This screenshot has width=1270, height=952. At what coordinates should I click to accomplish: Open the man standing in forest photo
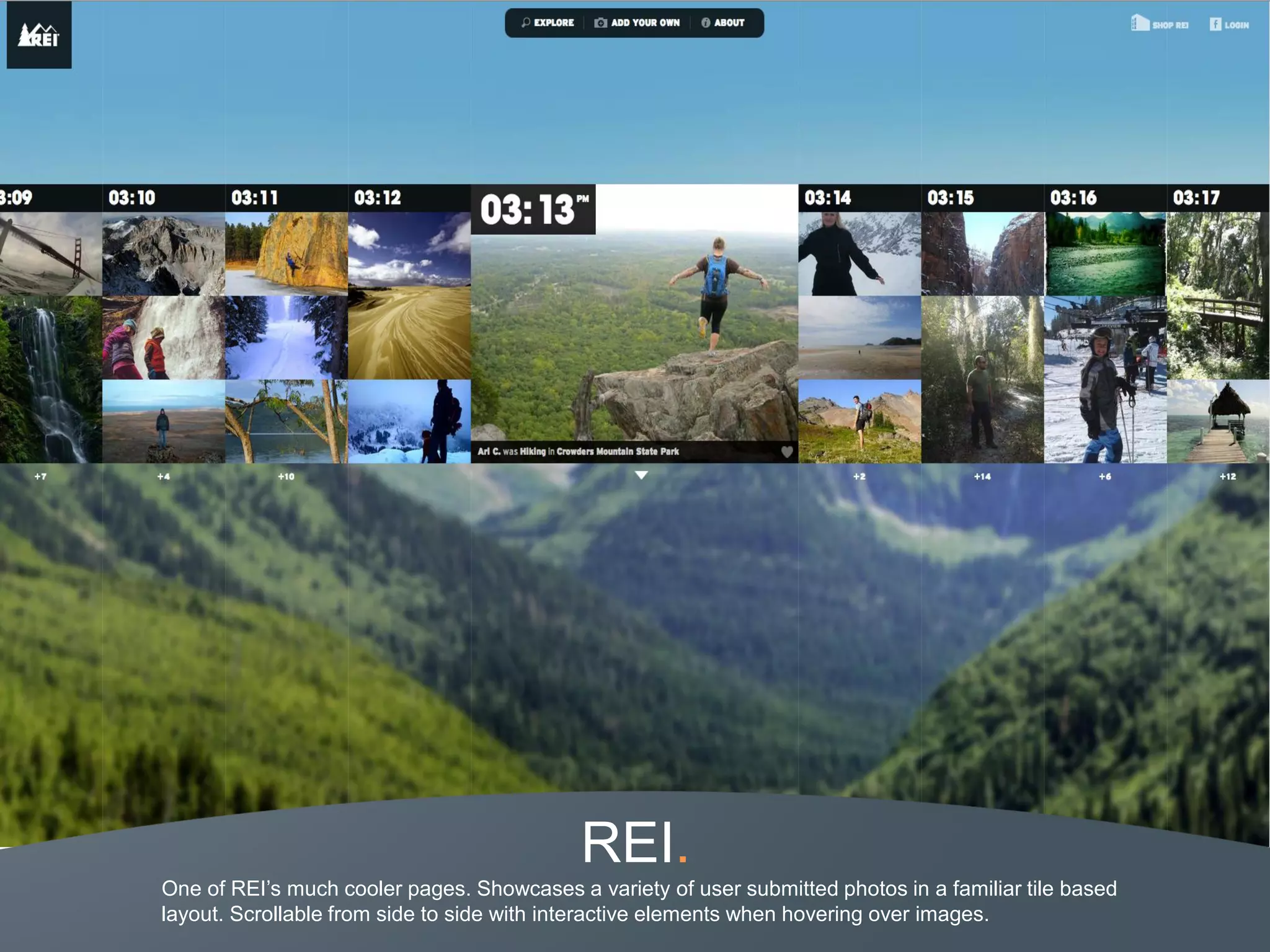pos(983,379)
